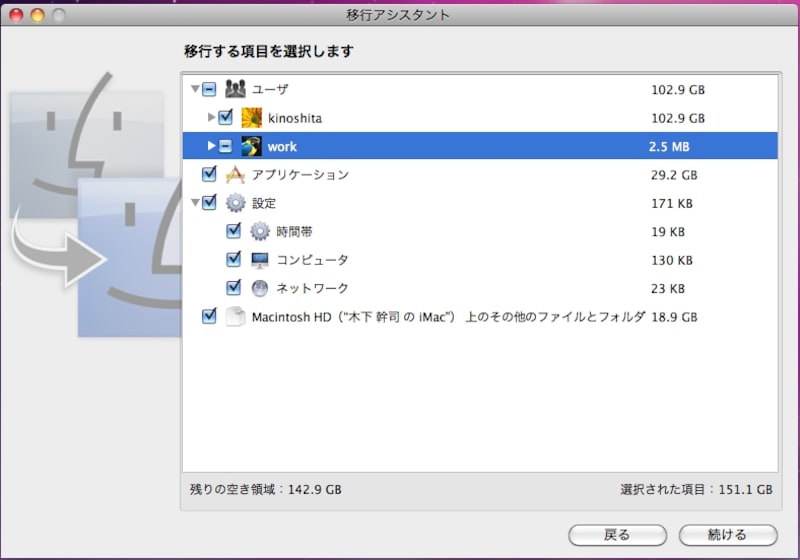Select the アプリケーション row label
The width and height of the screenshot is (800, 560).
[x=301, y=175]
